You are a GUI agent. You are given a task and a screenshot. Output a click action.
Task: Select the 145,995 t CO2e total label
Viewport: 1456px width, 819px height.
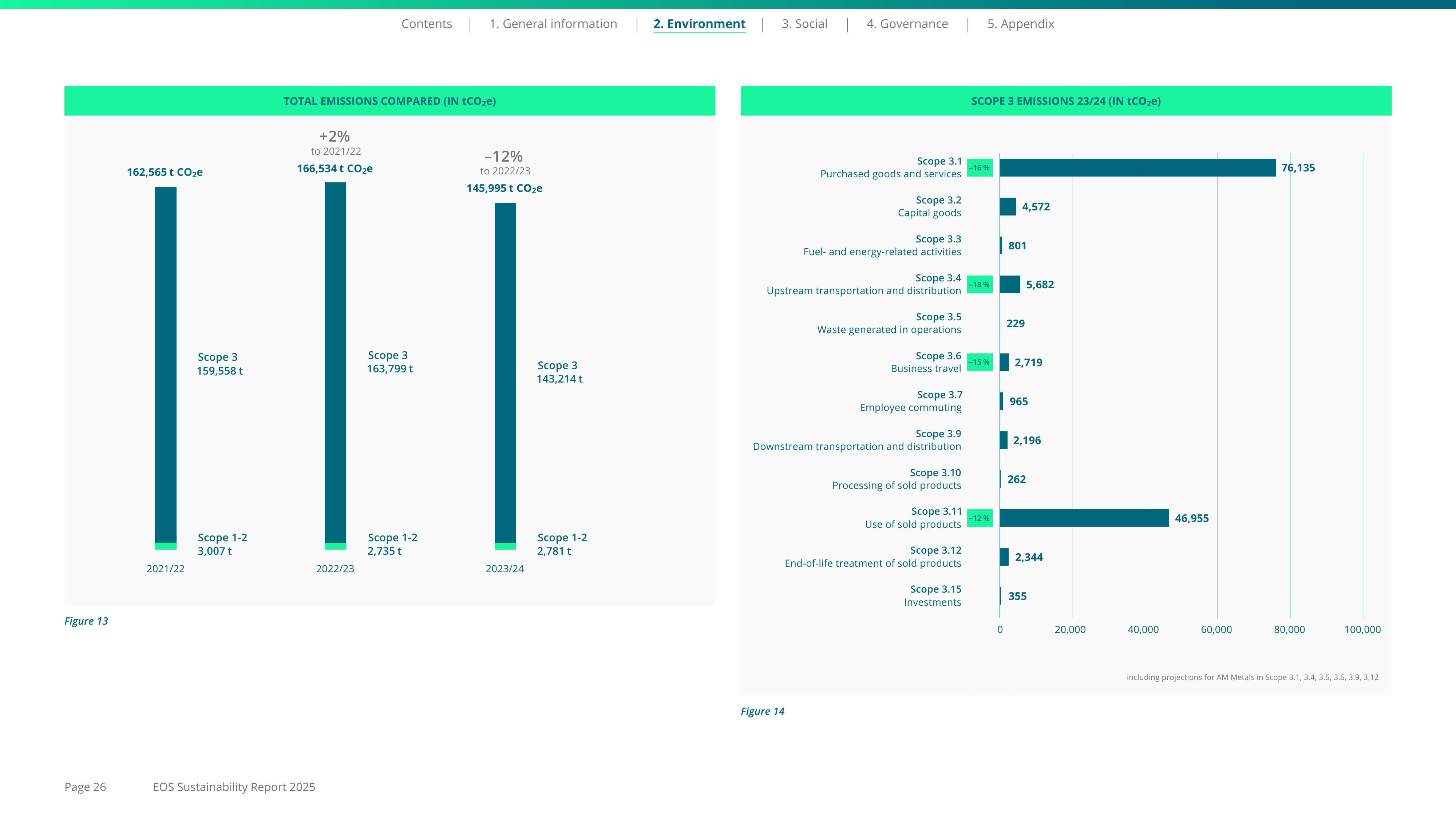coord(504,189)
